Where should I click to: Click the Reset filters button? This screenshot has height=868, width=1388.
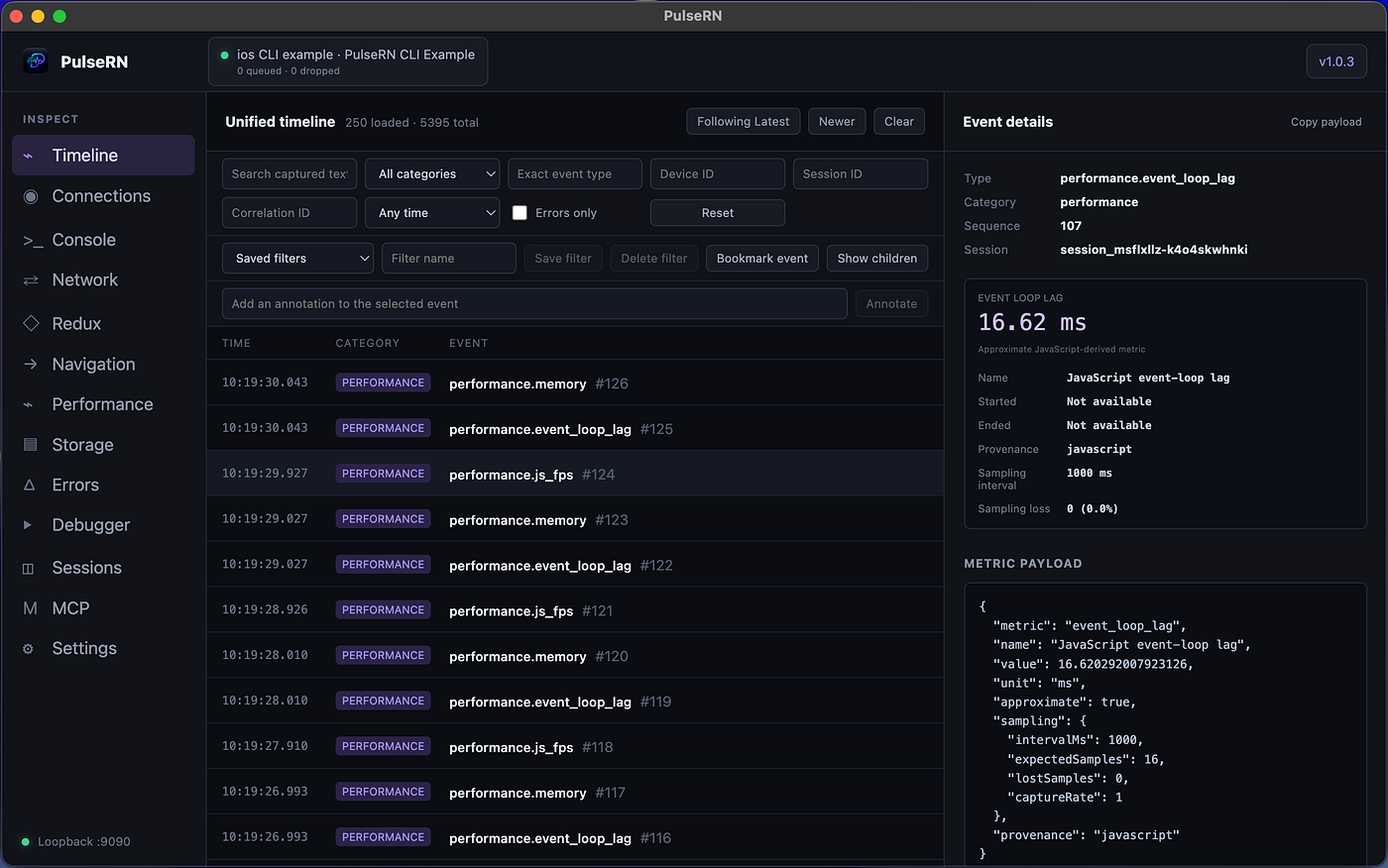(718, 213)
